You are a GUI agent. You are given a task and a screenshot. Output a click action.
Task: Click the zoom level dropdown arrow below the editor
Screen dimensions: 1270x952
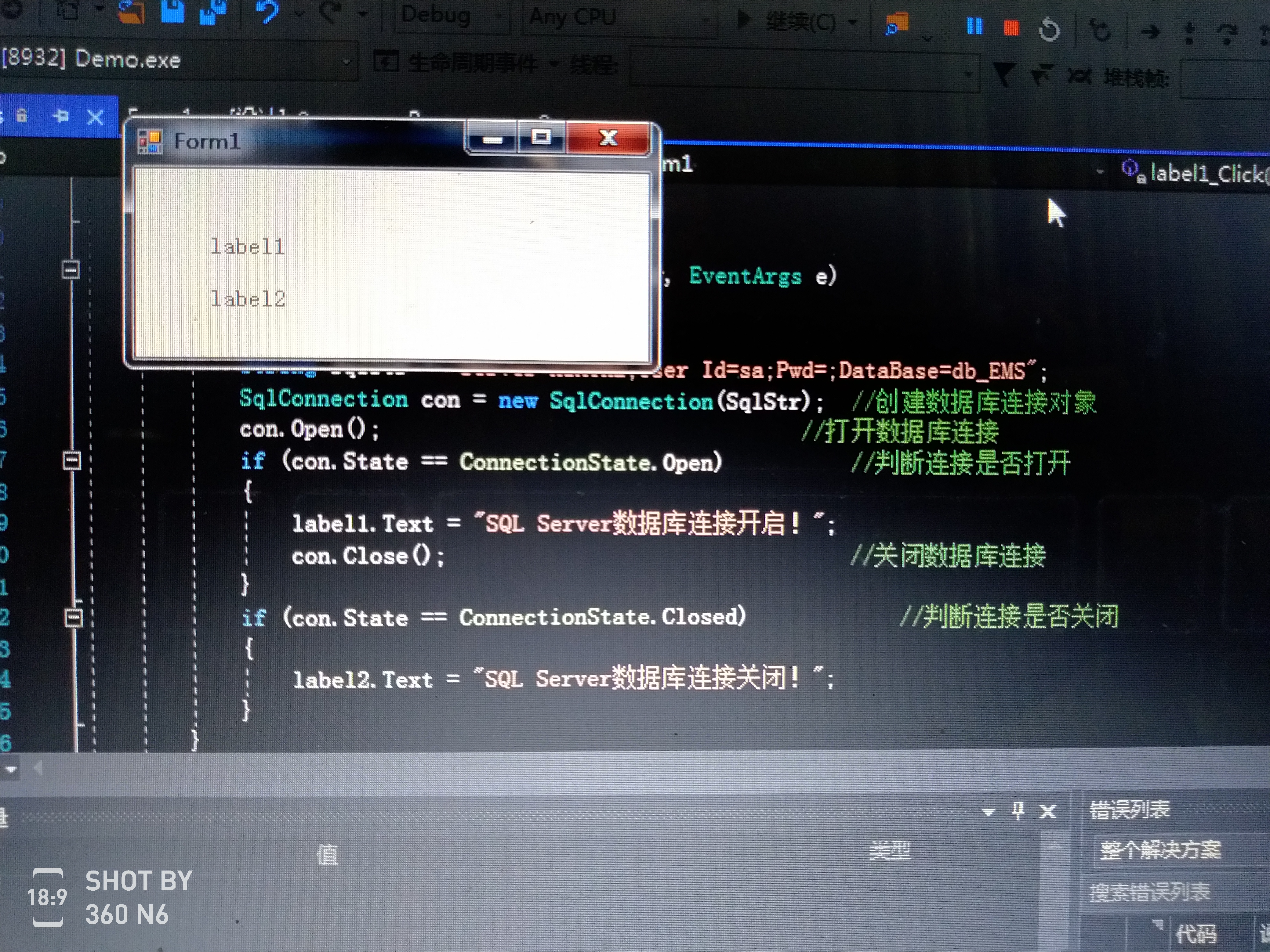coord(11,769)
